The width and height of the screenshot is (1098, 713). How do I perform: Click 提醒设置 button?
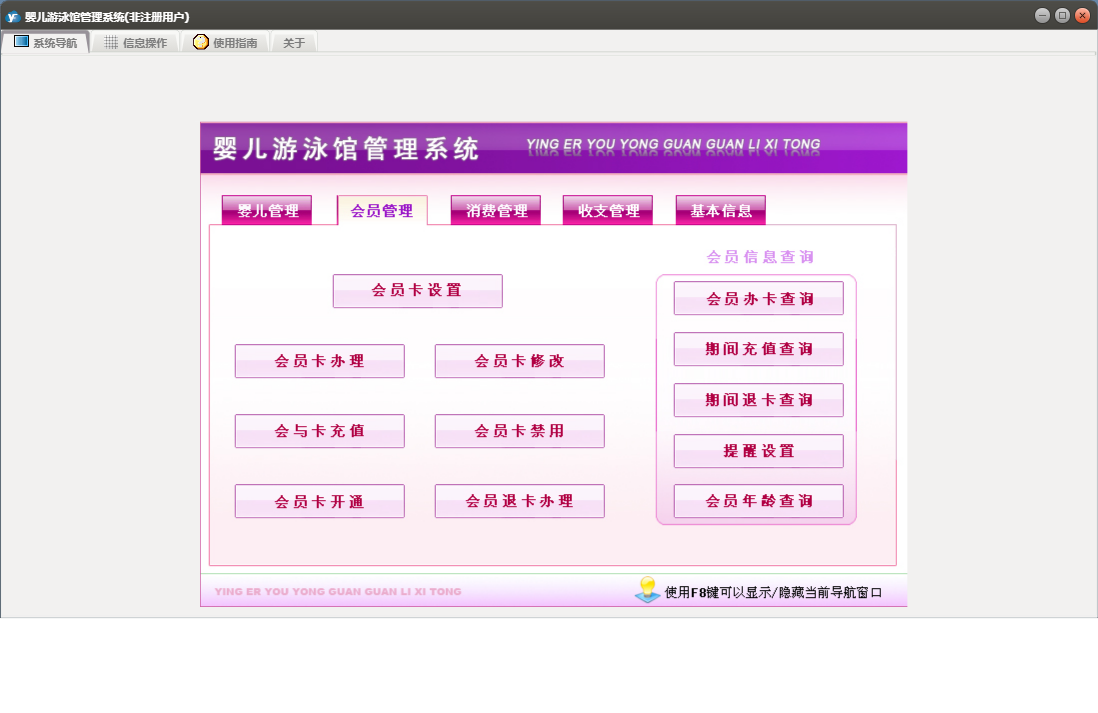759,451
